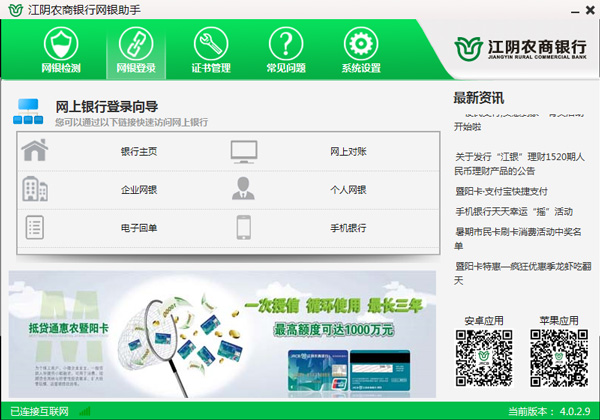Click the 抵贷通惠农暨阳卡 promotional banner
Screen dimensions: 600x420
click(x=222, y=334)
